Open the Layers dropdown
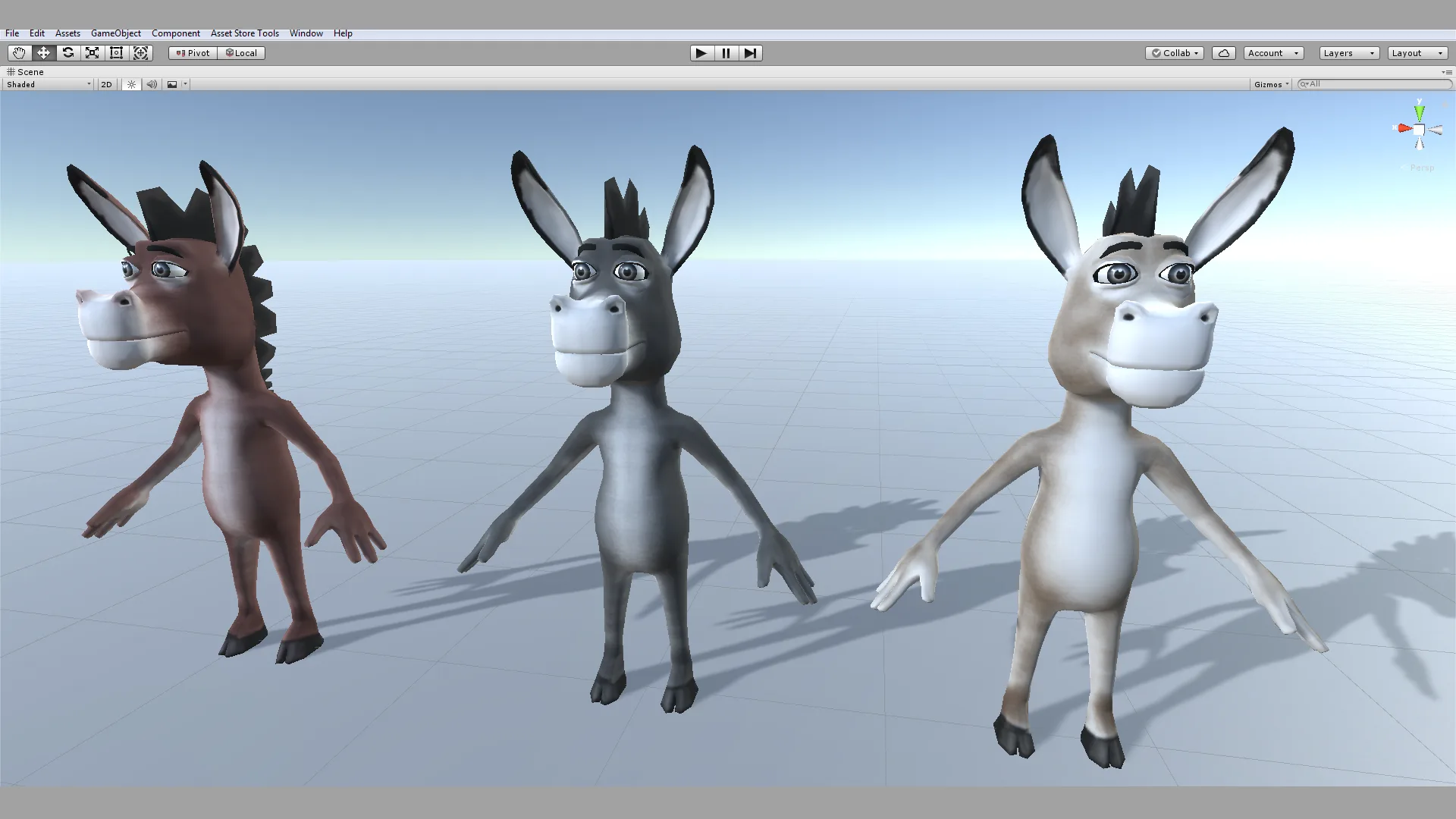The width and height of the screenshot is (1456, 819). click(x=1349, y=53)
